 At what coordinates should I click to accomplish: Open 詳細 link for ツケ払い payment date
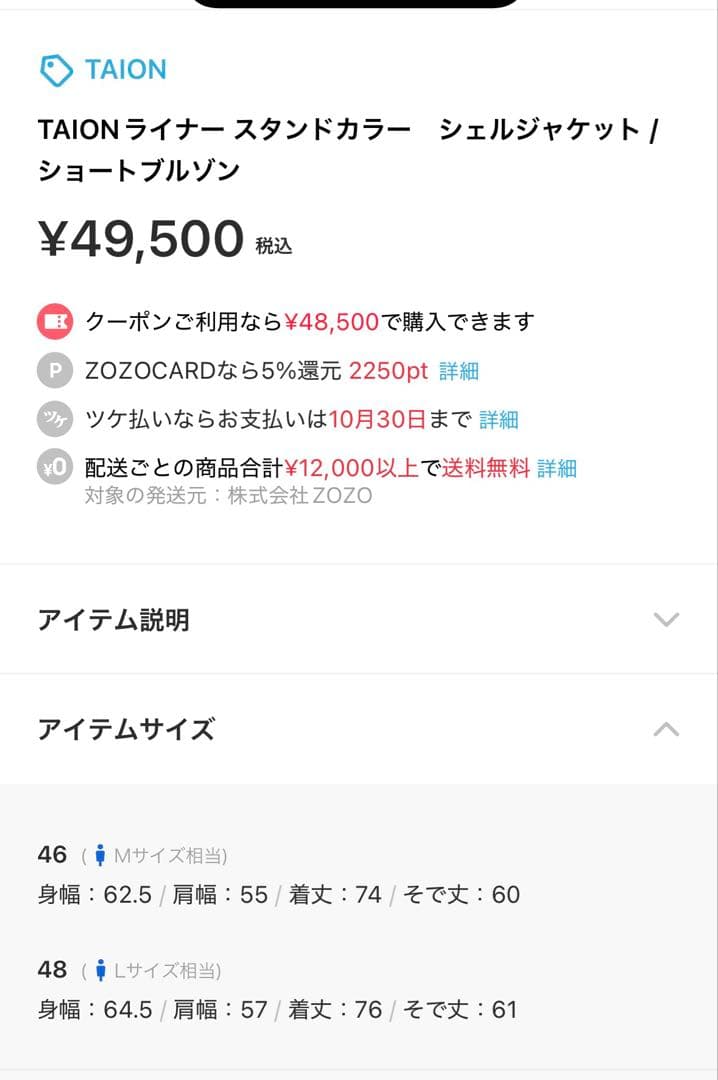tap(499, 419)
